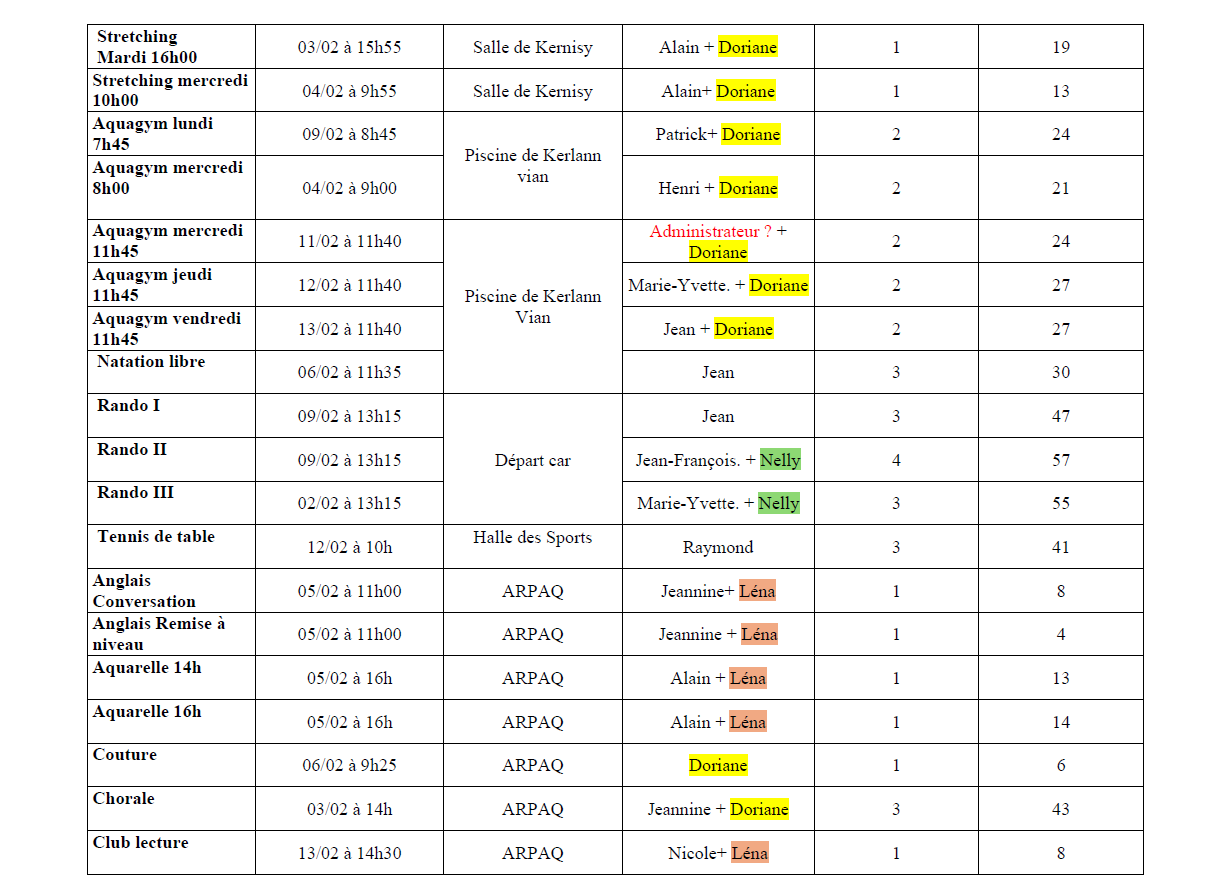
Task: Click the 'Piscine de Kerlann vian' location cell
Action: pos(533,166)
